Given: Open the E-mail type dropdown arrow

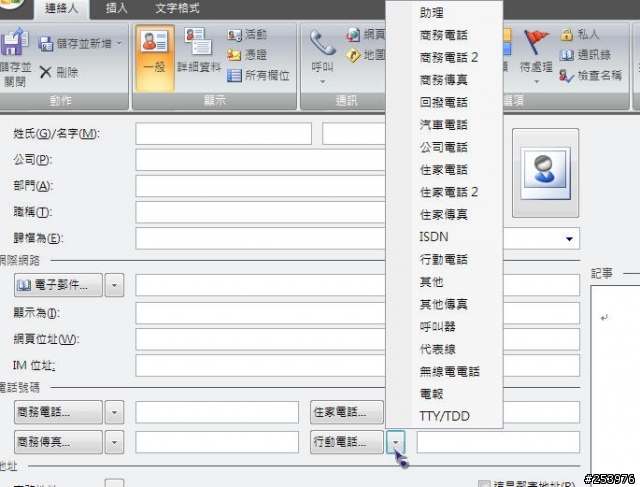Looking at the screenshot, I should pyautogui.click(x=114, y=285).
